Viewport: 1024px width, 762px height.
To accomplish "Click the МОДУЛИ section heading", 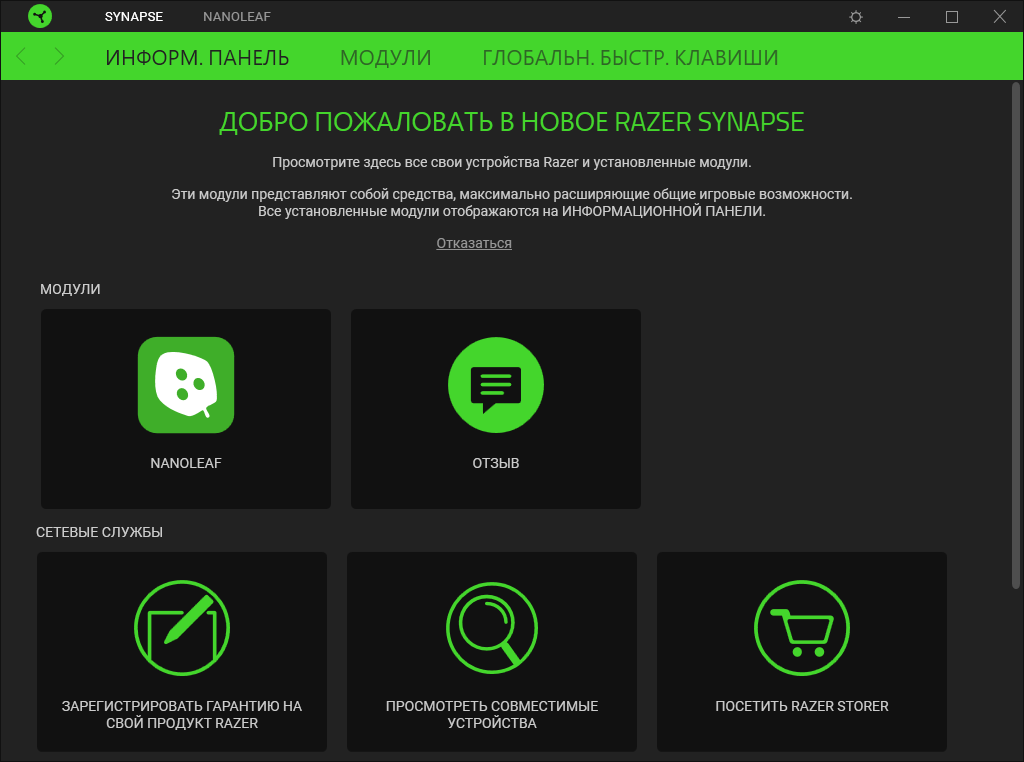I will click(x=71, y=289).
